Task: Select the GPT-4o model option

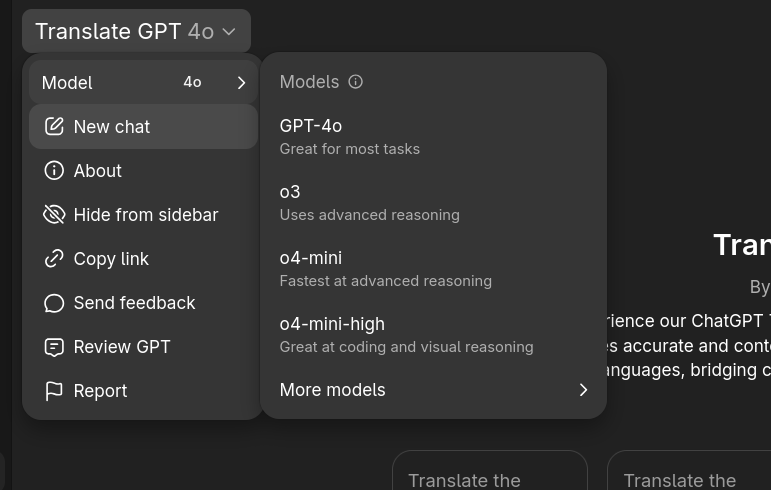Action: point(433,137)
